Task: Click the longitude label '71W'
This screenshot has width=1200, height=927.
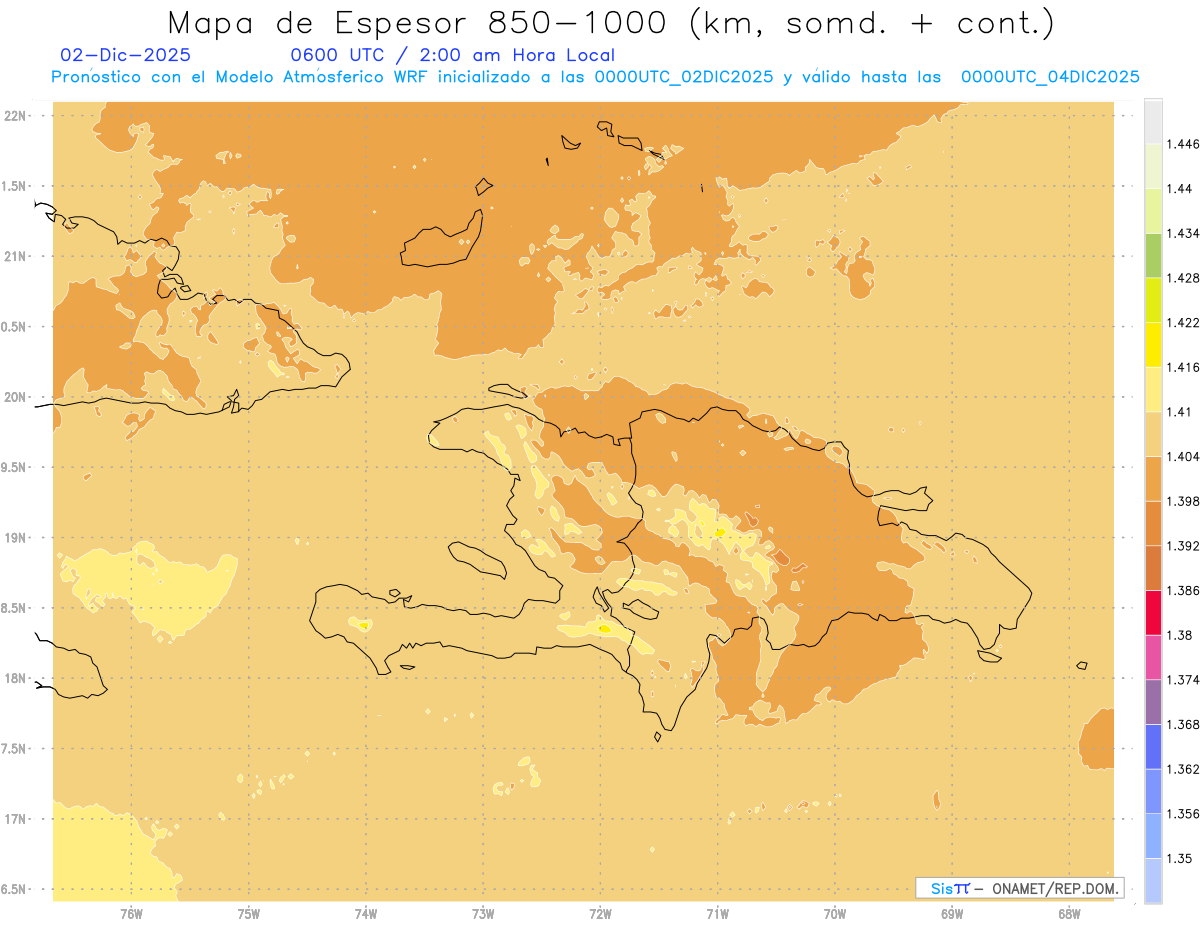Action: 717,913
